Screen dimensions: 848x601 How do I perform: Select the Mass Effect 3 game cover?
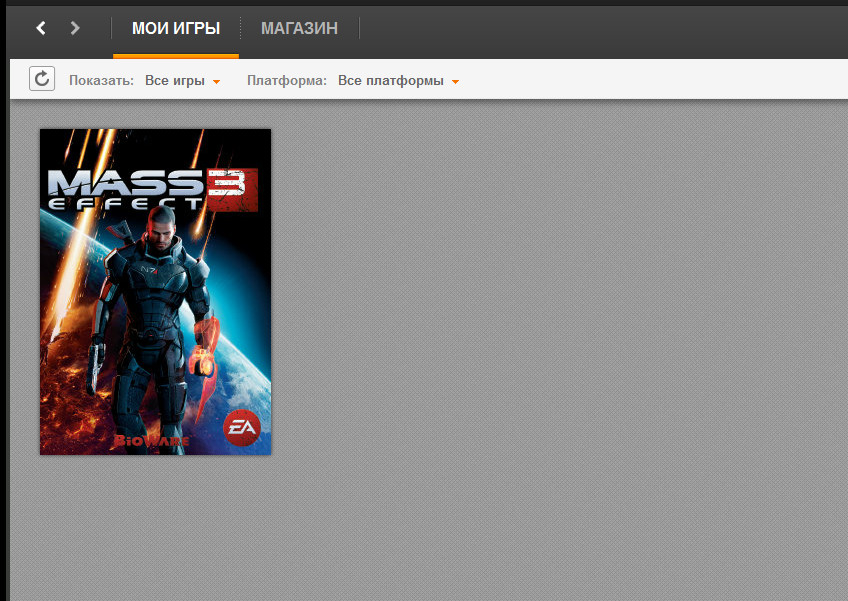[x=155, y=292]
